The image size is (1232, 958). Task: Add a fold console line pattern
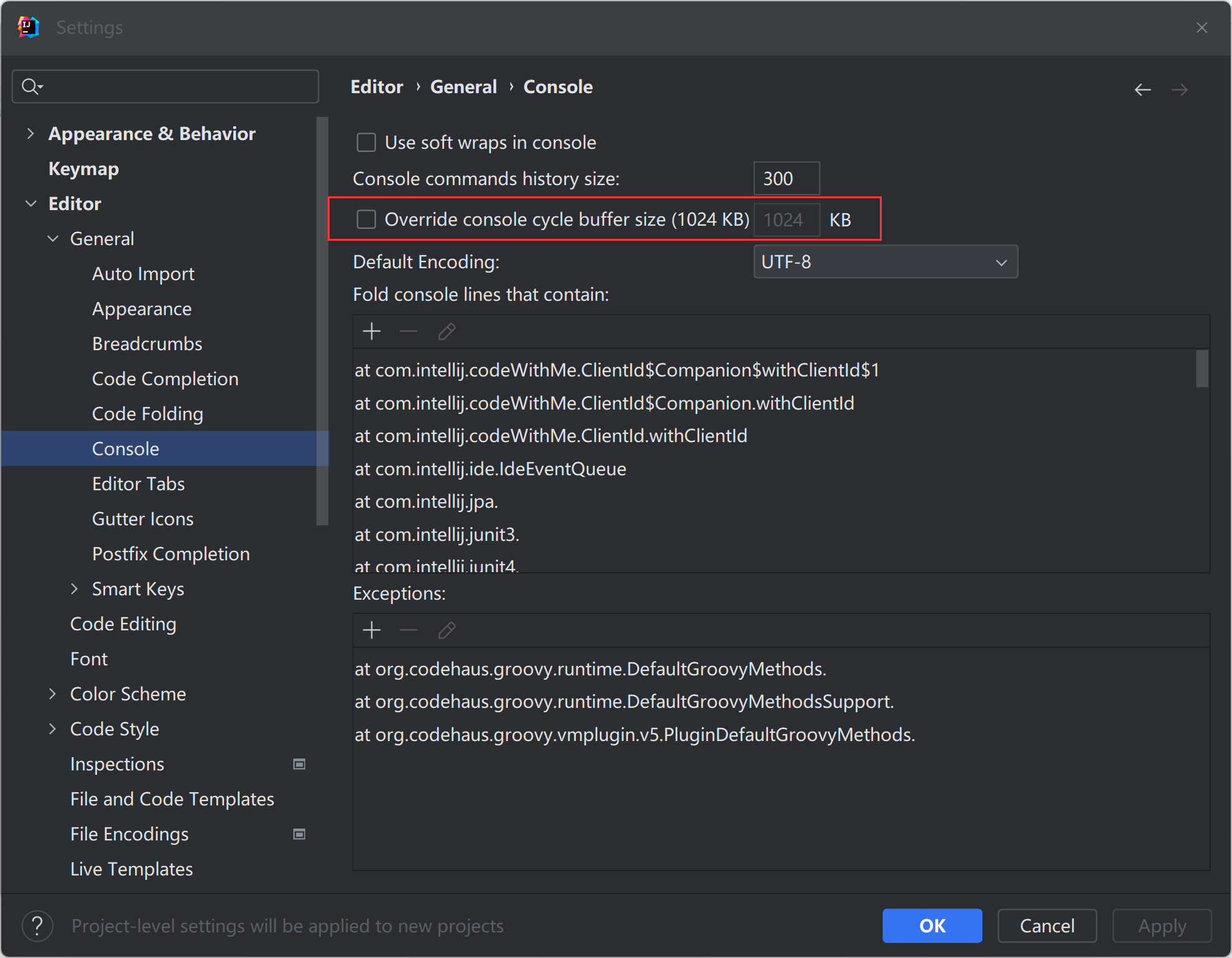371,331
